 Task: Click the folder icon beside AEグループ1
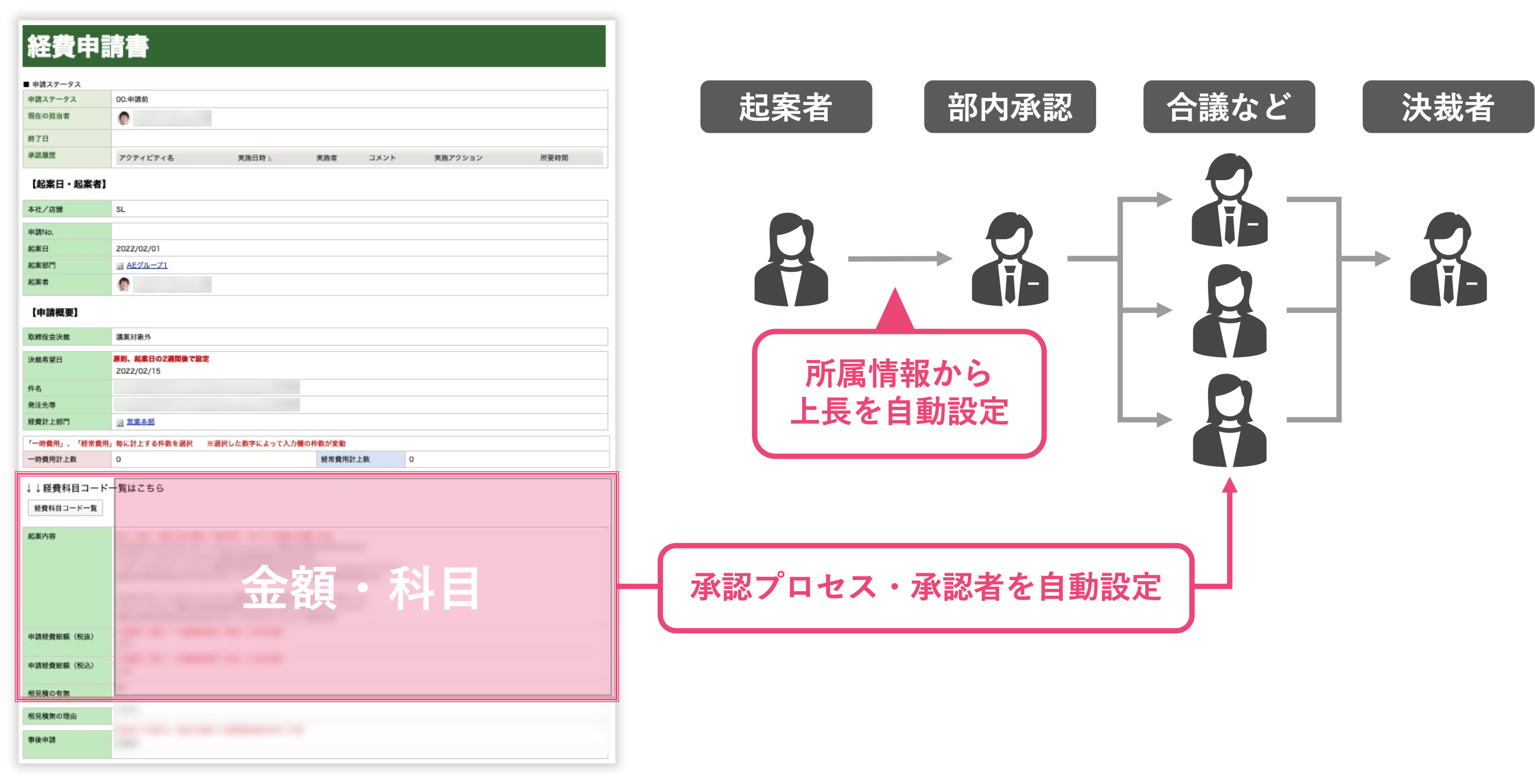point(120,266)
